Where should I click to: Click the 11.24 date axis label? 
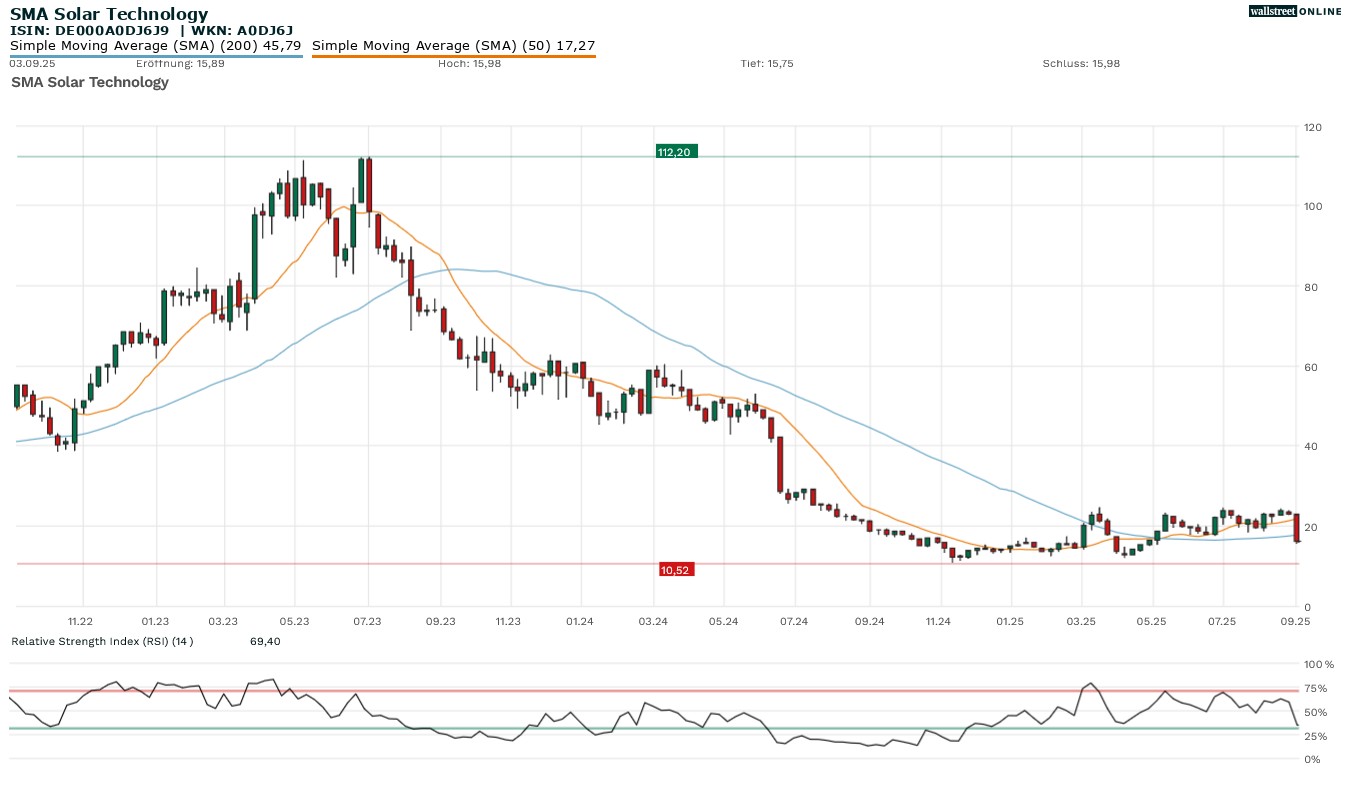(x=938, y=622)
